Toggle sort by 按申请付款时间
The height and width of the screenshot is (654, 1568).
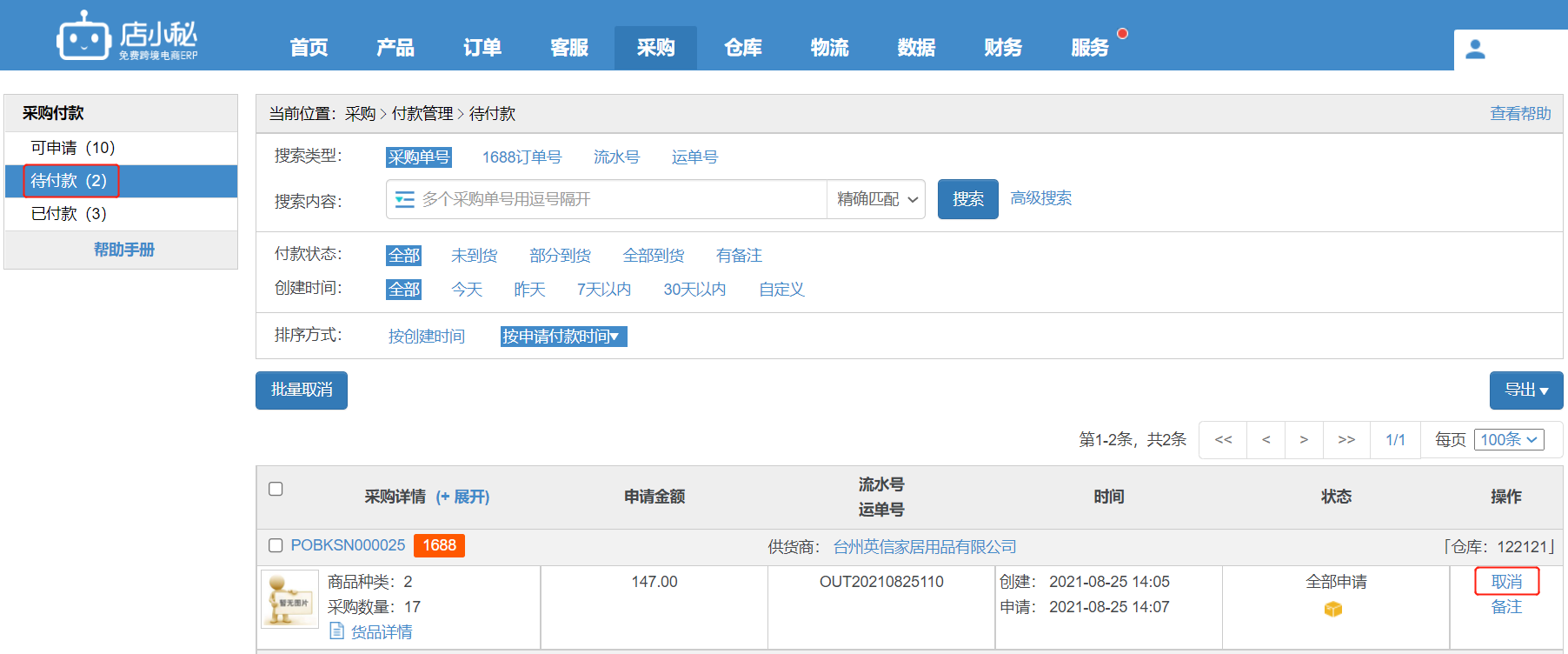click(x=563, y=337)
